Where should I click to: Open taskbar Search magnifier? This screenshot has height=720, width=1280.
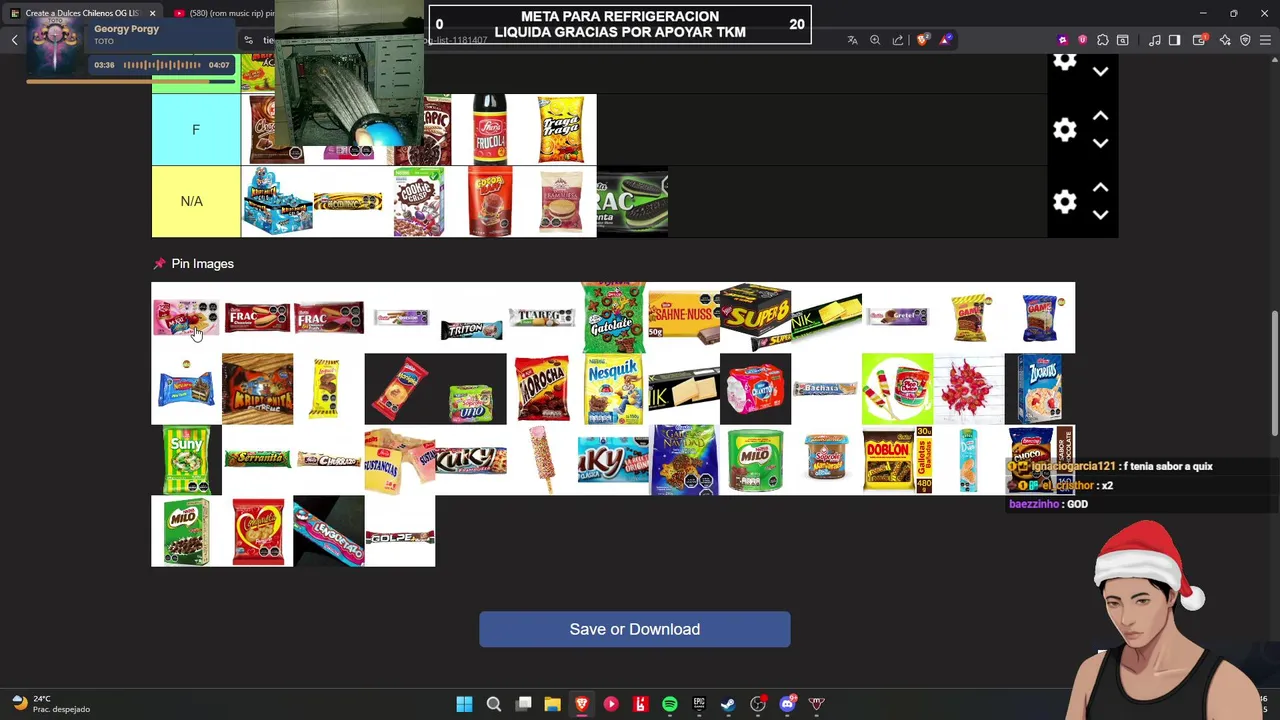tap(494, 704)
